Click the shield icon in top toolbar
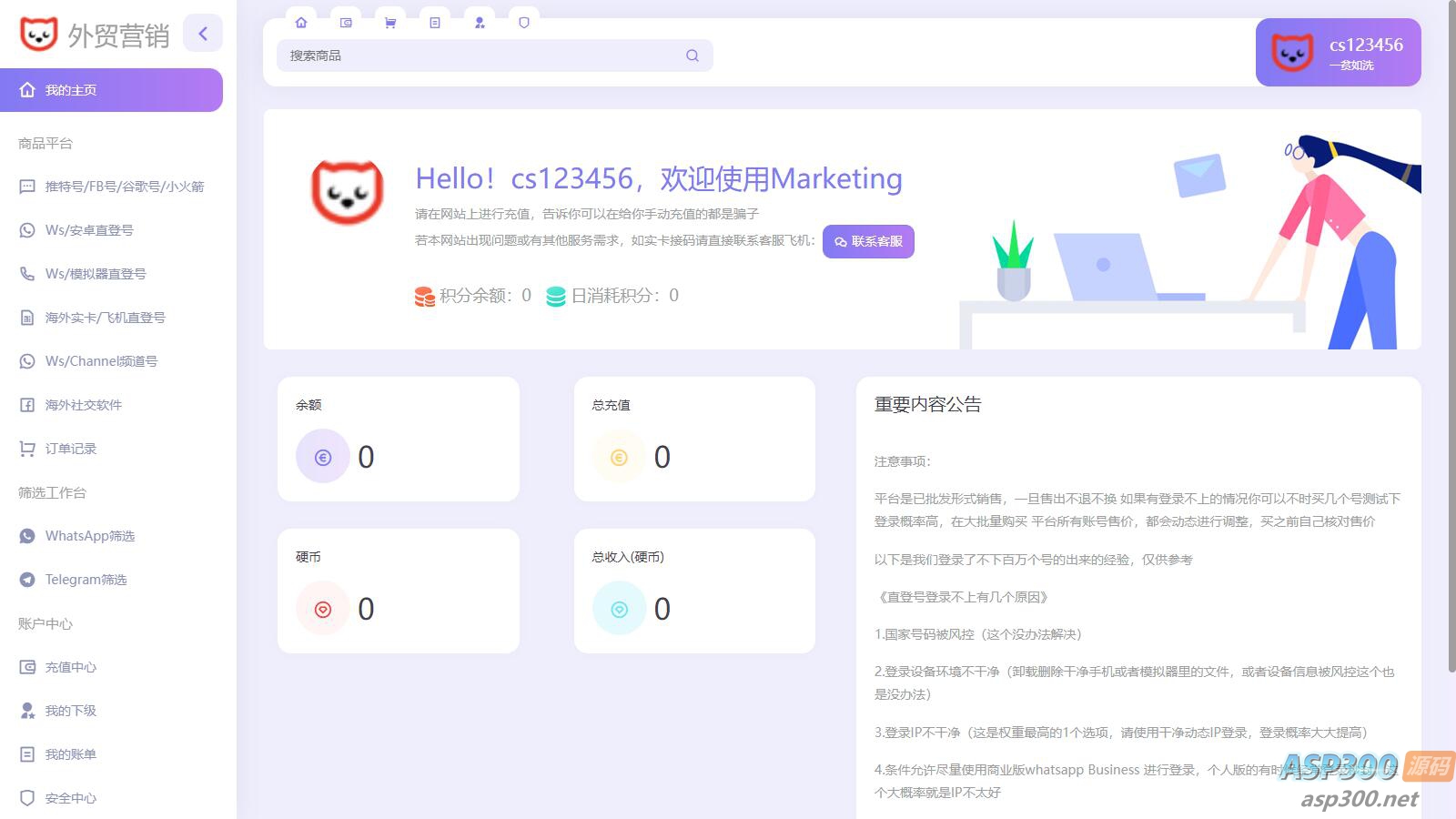The image size is (1456, 819). 524,23
